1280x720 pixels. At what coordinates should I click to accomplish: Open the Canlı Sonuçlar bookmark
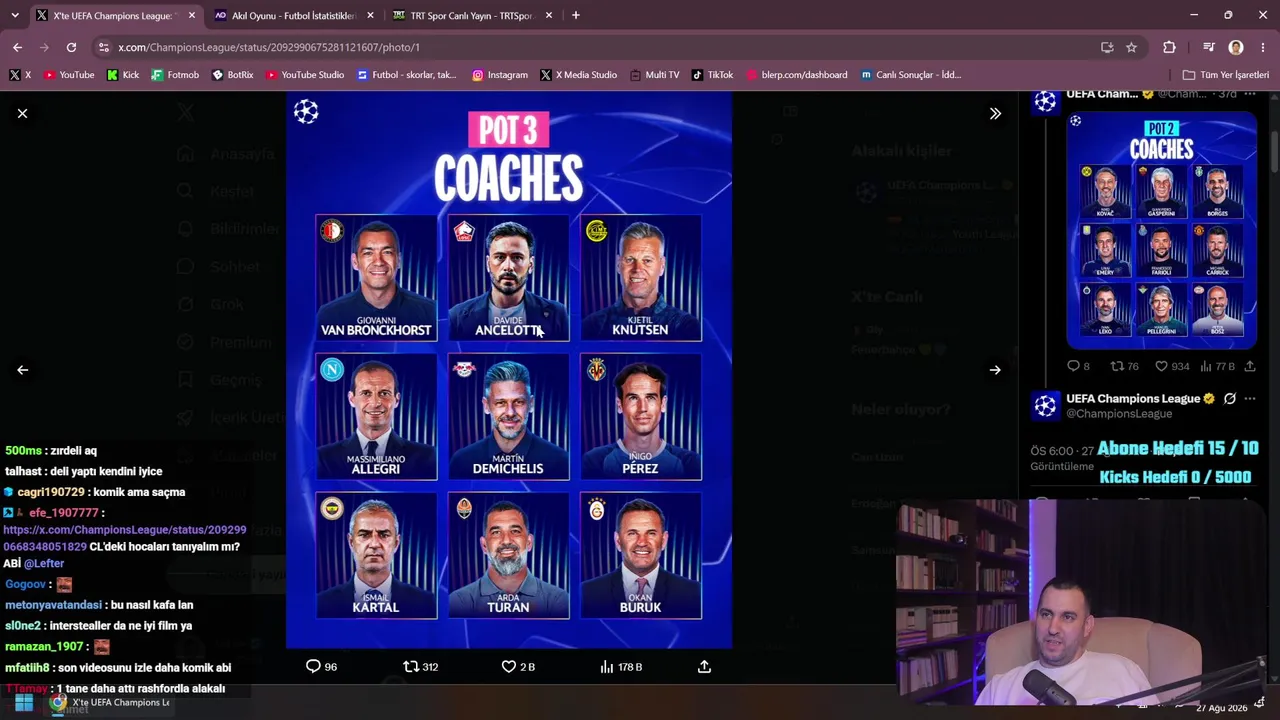point(911,75)
